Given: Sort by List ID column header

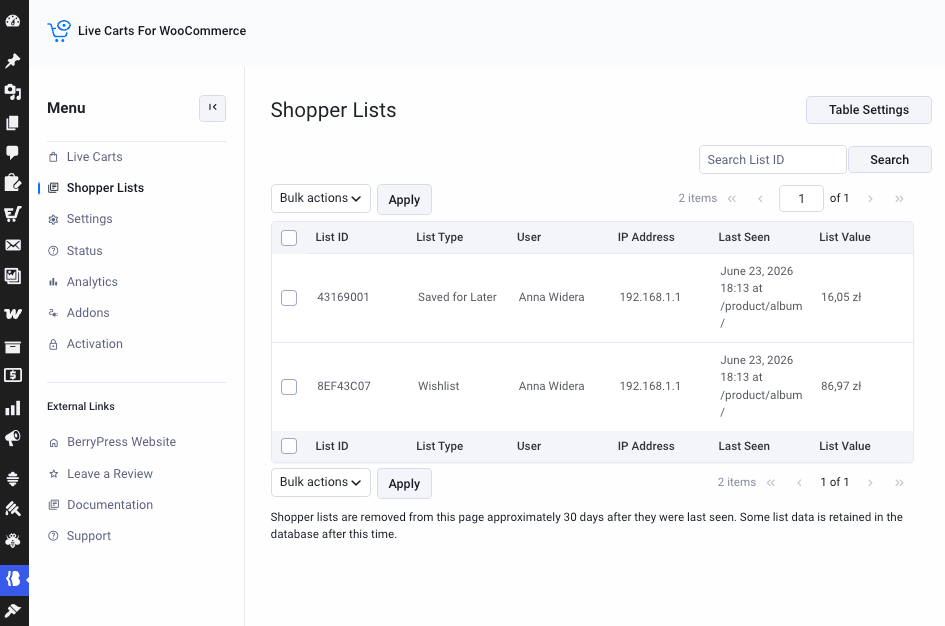Looking at the screenshot, I should (332, 237).
